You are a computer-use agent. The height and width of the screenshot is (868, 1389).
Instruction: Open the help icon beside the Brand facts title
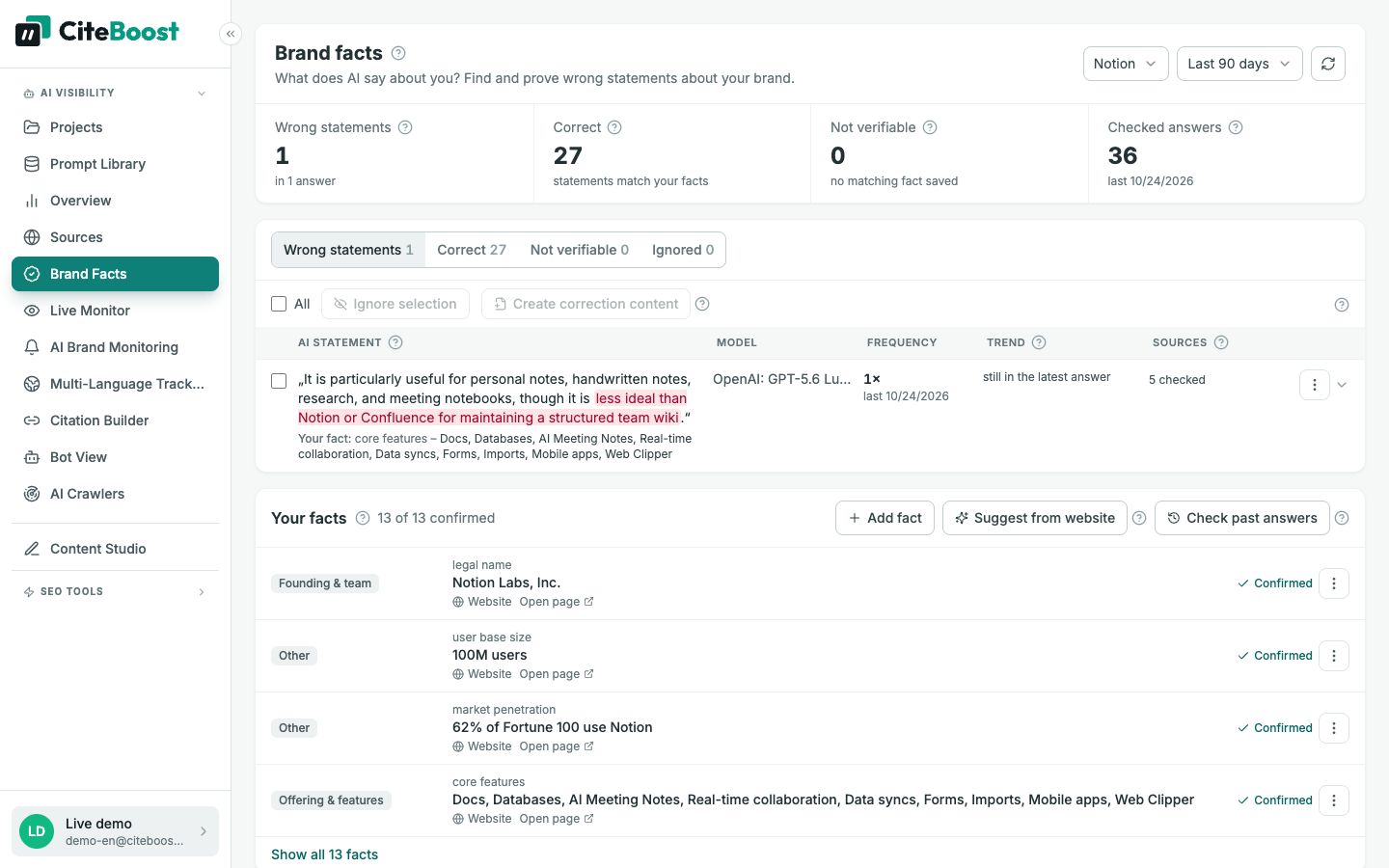pyautogui.click(x=398, y=53)
